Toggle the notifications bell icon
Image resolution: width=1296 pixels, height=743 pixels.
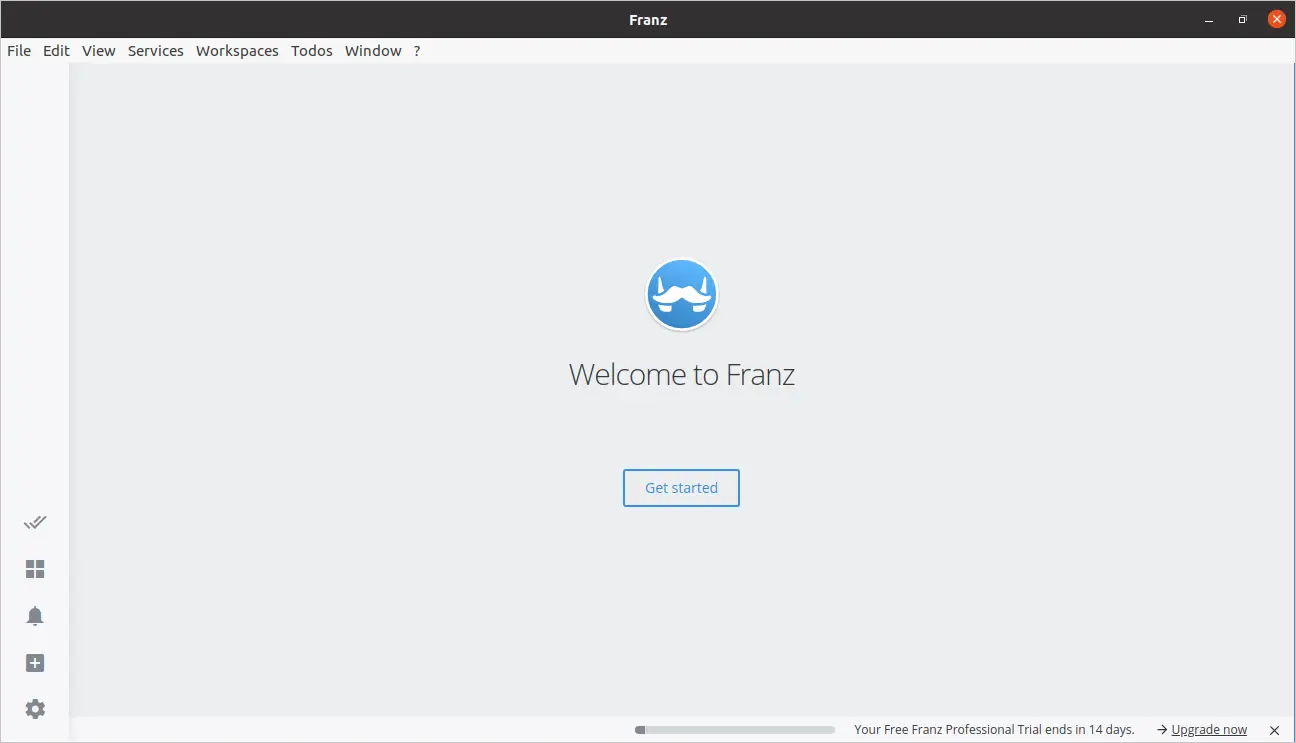tap(35, 616)
